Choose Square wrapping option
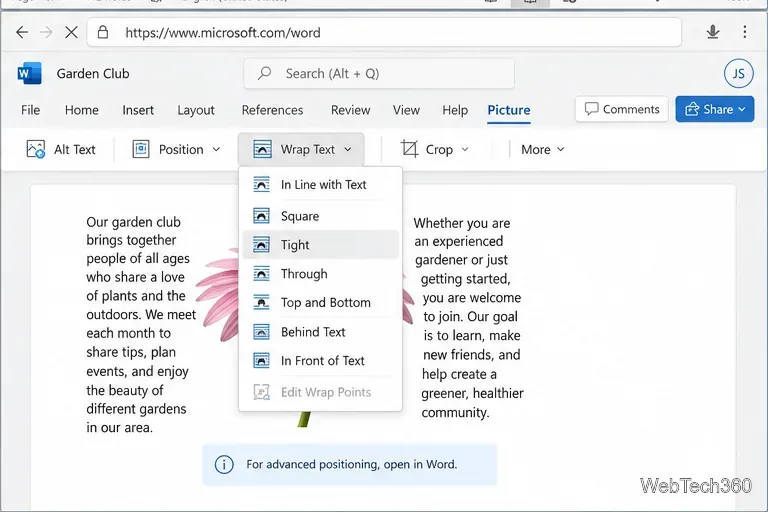Viewport: 768px width, 512px height. (x=321, y=216)
